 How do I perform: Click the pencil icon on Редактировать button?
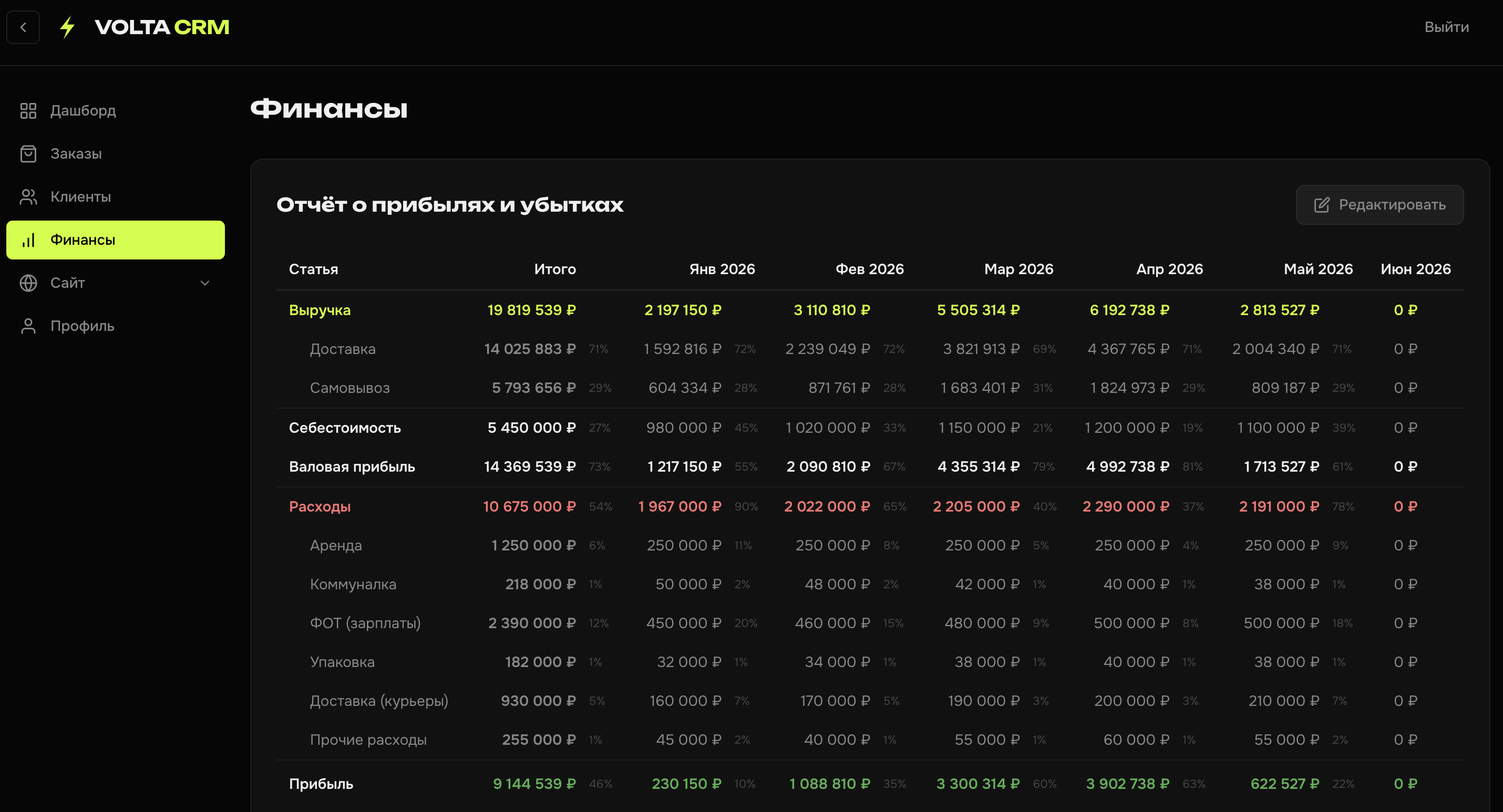[1322, 205]
